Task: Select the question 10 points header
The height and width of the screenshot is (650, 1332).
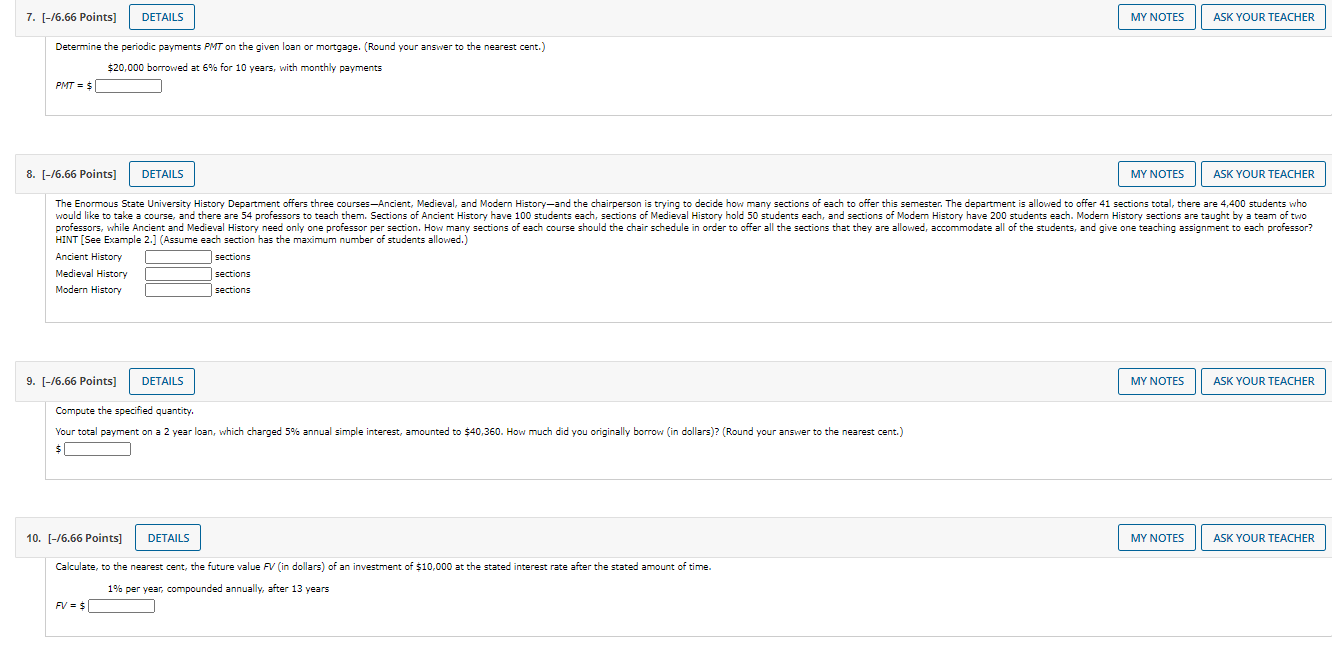Action: 74,538
